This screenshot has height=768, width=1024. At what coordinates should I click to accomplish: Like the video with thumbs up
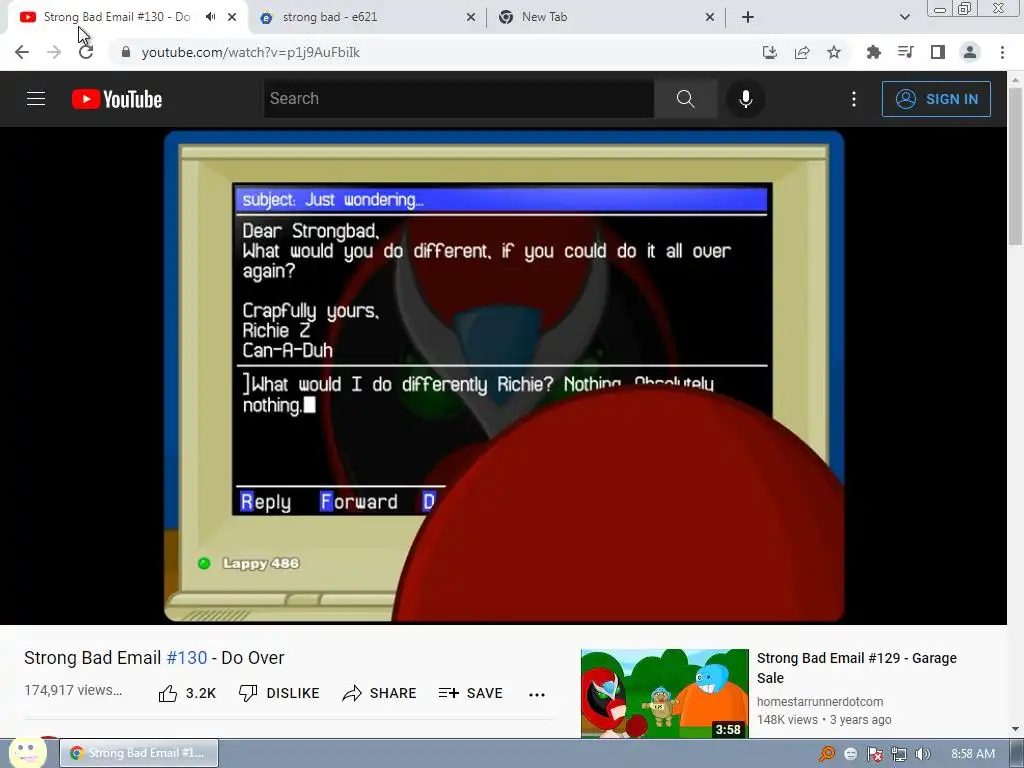187,694
